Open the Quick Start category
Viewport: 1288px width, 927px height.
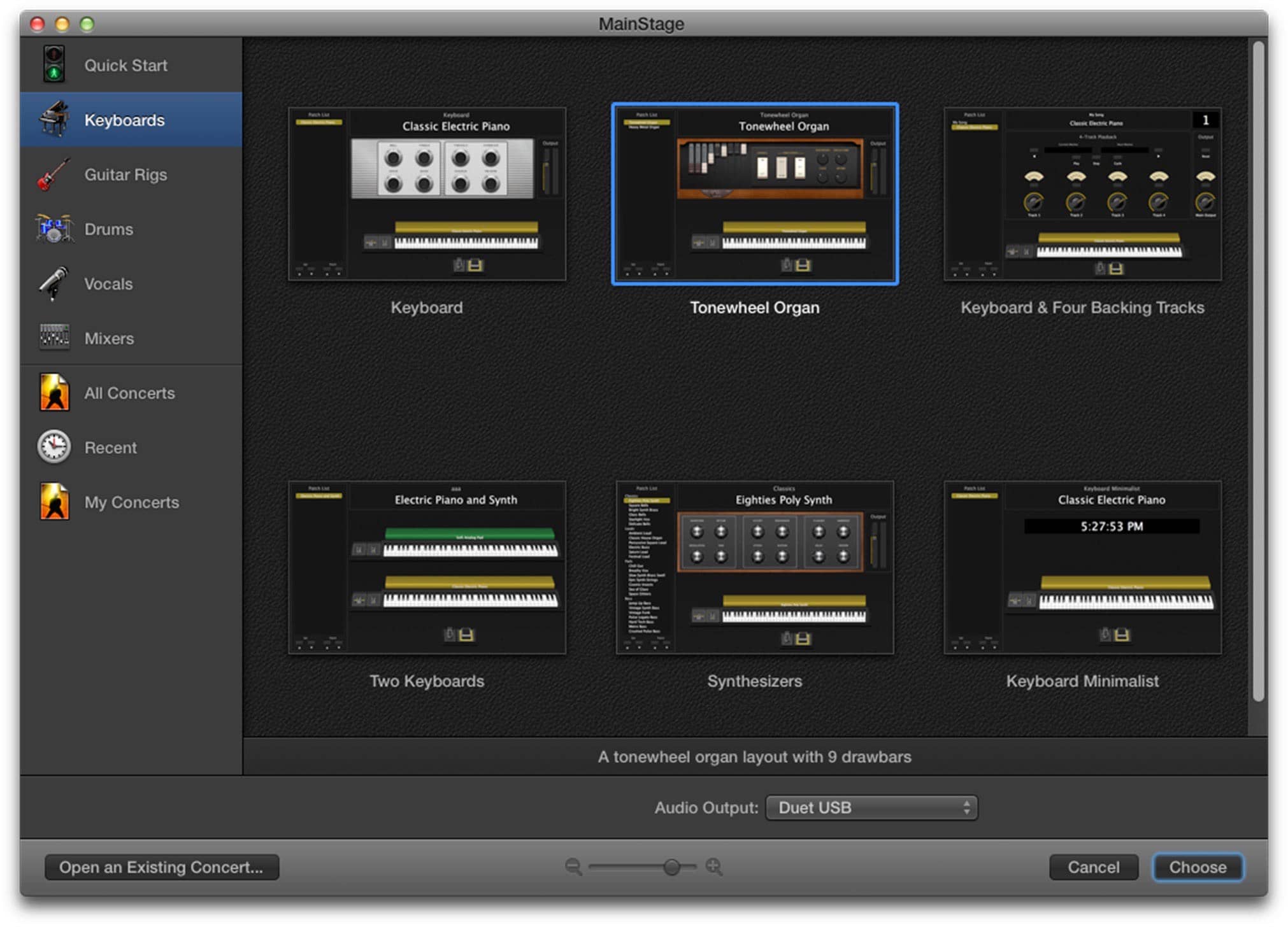pos(131,65)
